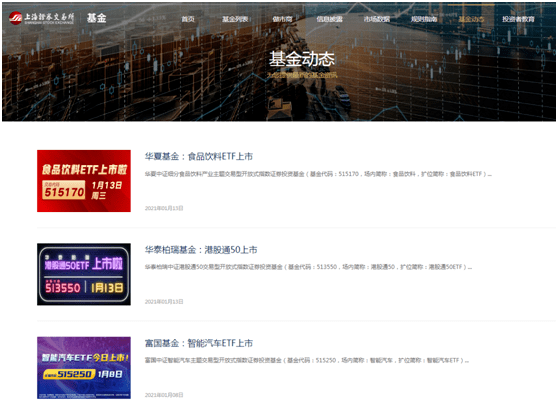The height and width of the screenshot is (416, 558).
Task: Go to 做市商 in the navigation
Action: click(282, 19)
